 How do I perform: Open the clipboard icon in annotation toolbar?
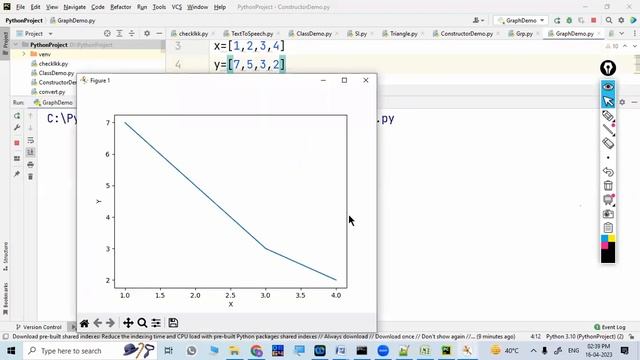[x=608, y=228]
